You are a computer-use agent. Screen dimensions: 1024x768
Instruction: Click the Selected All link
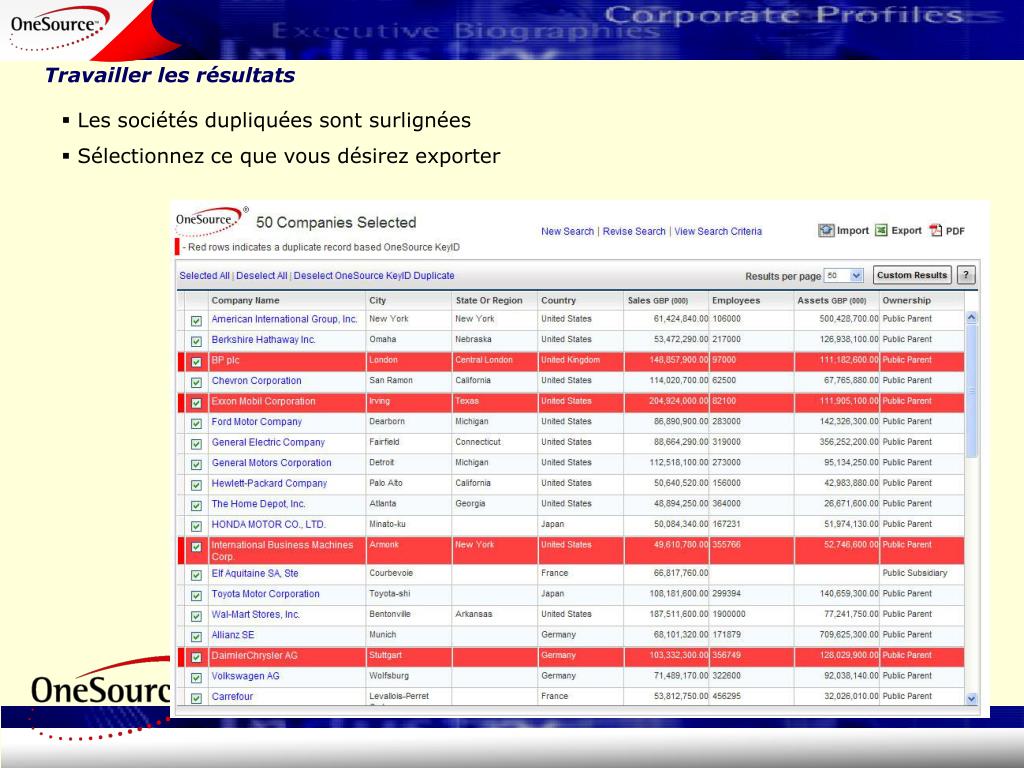point(204,276)
